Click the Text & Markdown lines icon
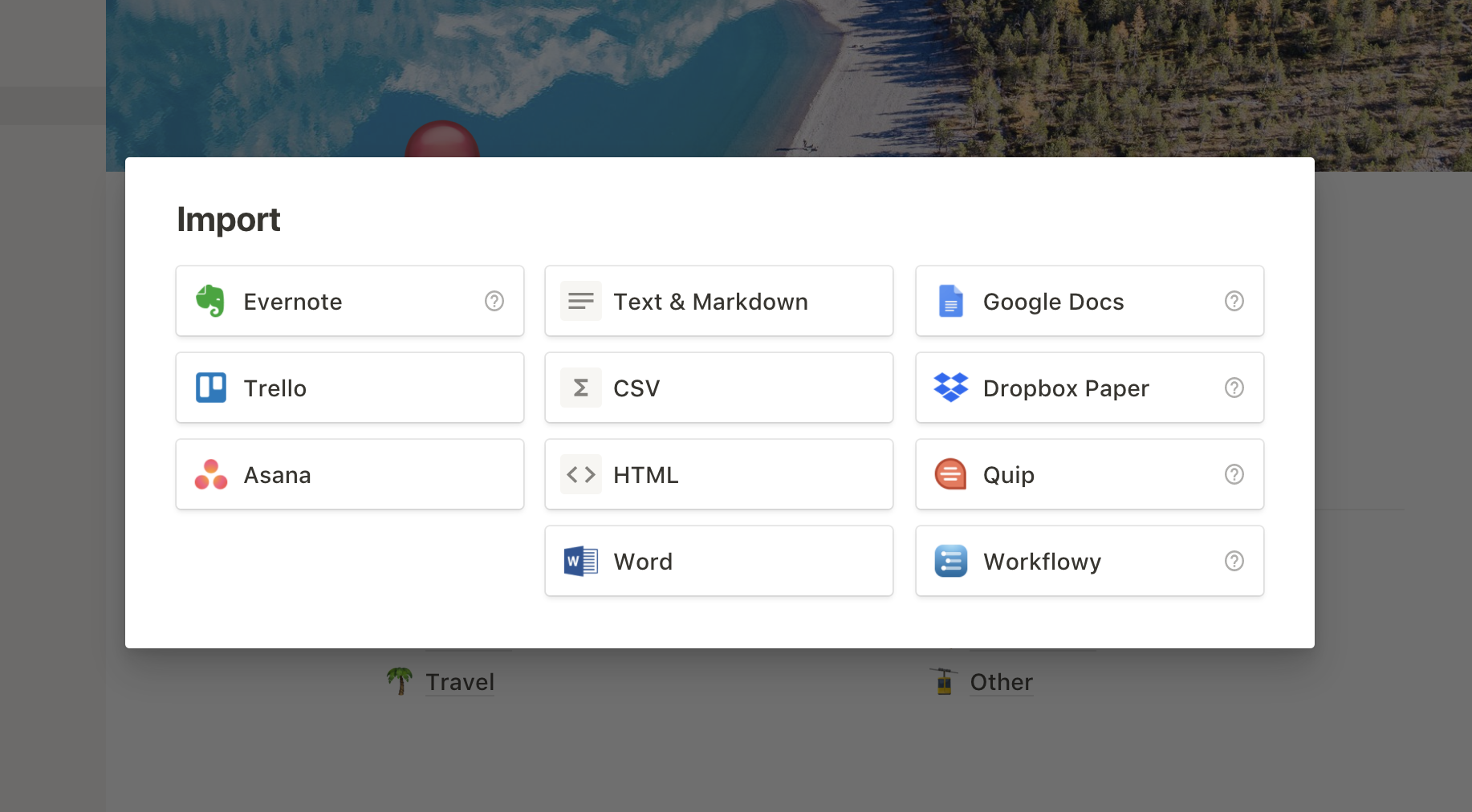Image resolution: width=1472 pixels, height=812 pixels. point(581,301)
